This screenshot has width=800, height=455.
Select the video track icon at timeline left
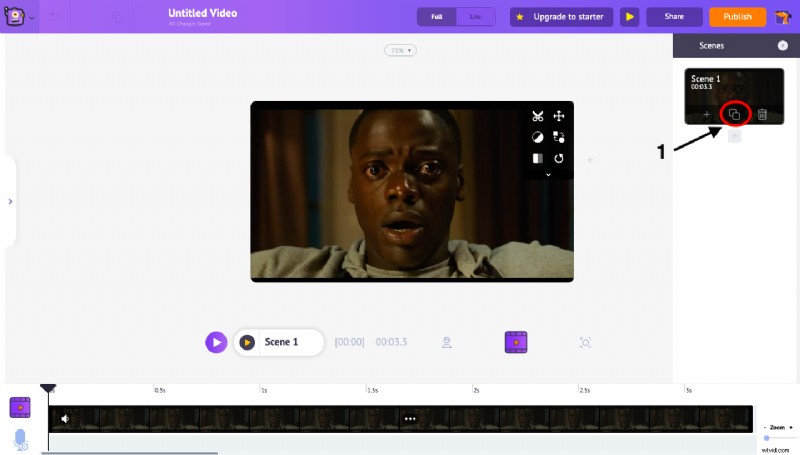[20, 408]
